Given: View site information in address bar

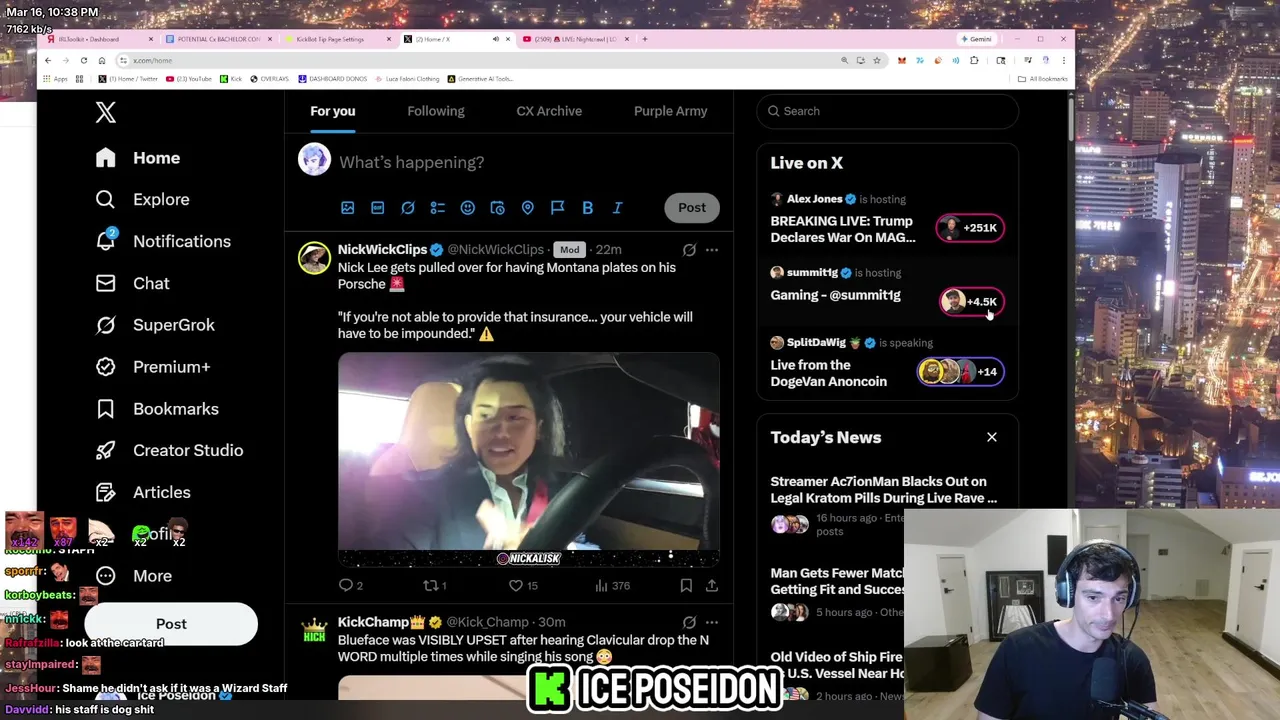Looking at the screenshot, I should pos(123,60).
